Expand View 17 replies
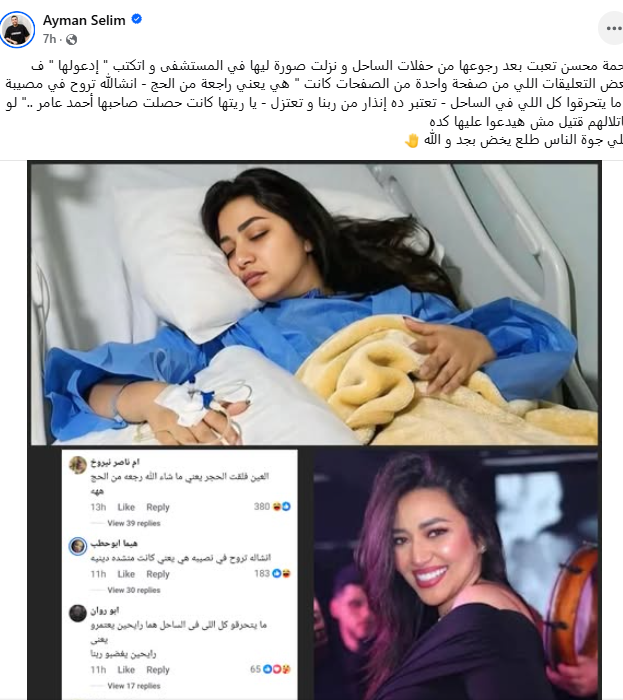Image resolution: width=623 pixels, height=700 pixels. [x=134, y=686]
